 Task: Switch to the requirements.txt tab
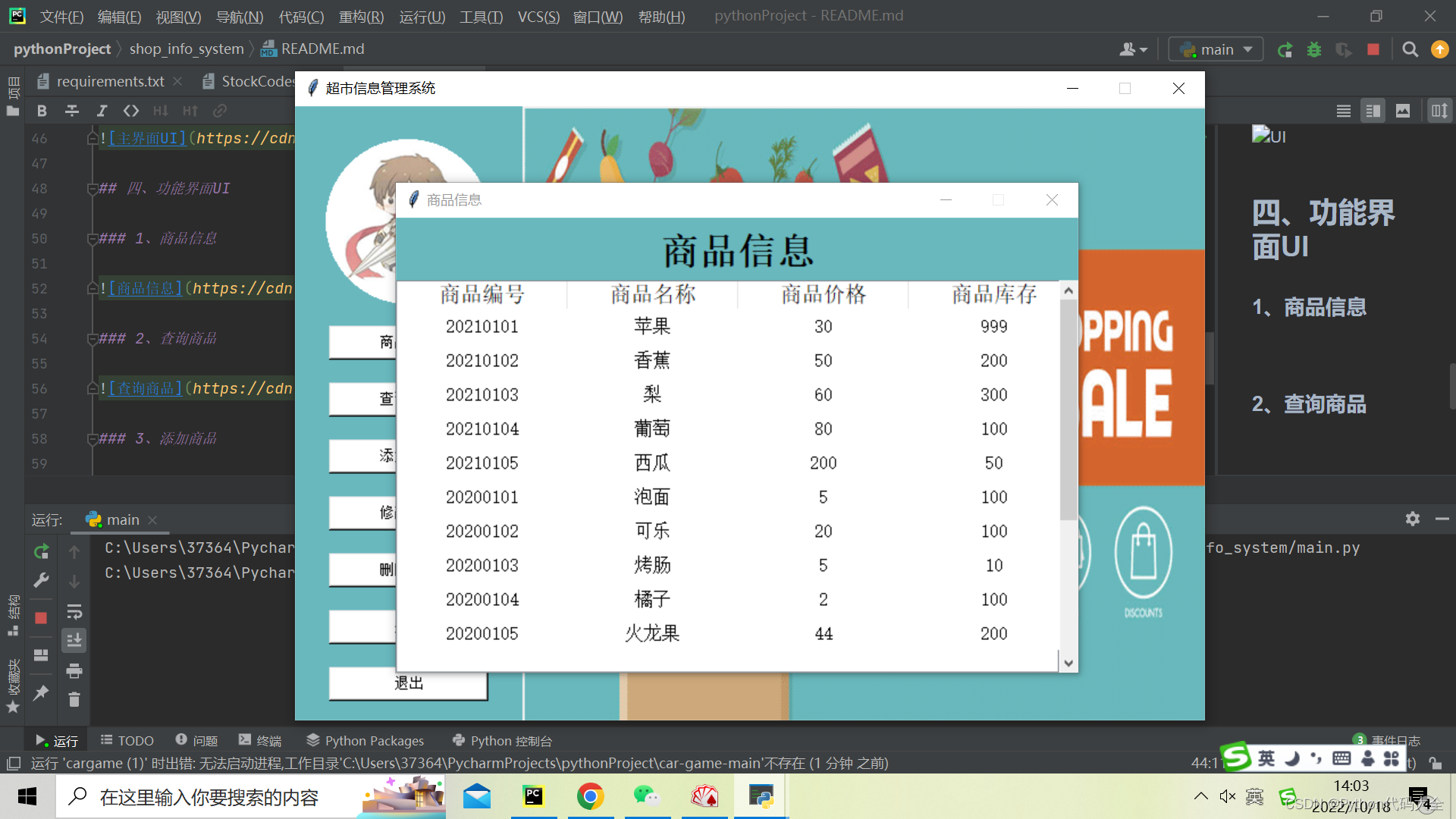[110, 81]
